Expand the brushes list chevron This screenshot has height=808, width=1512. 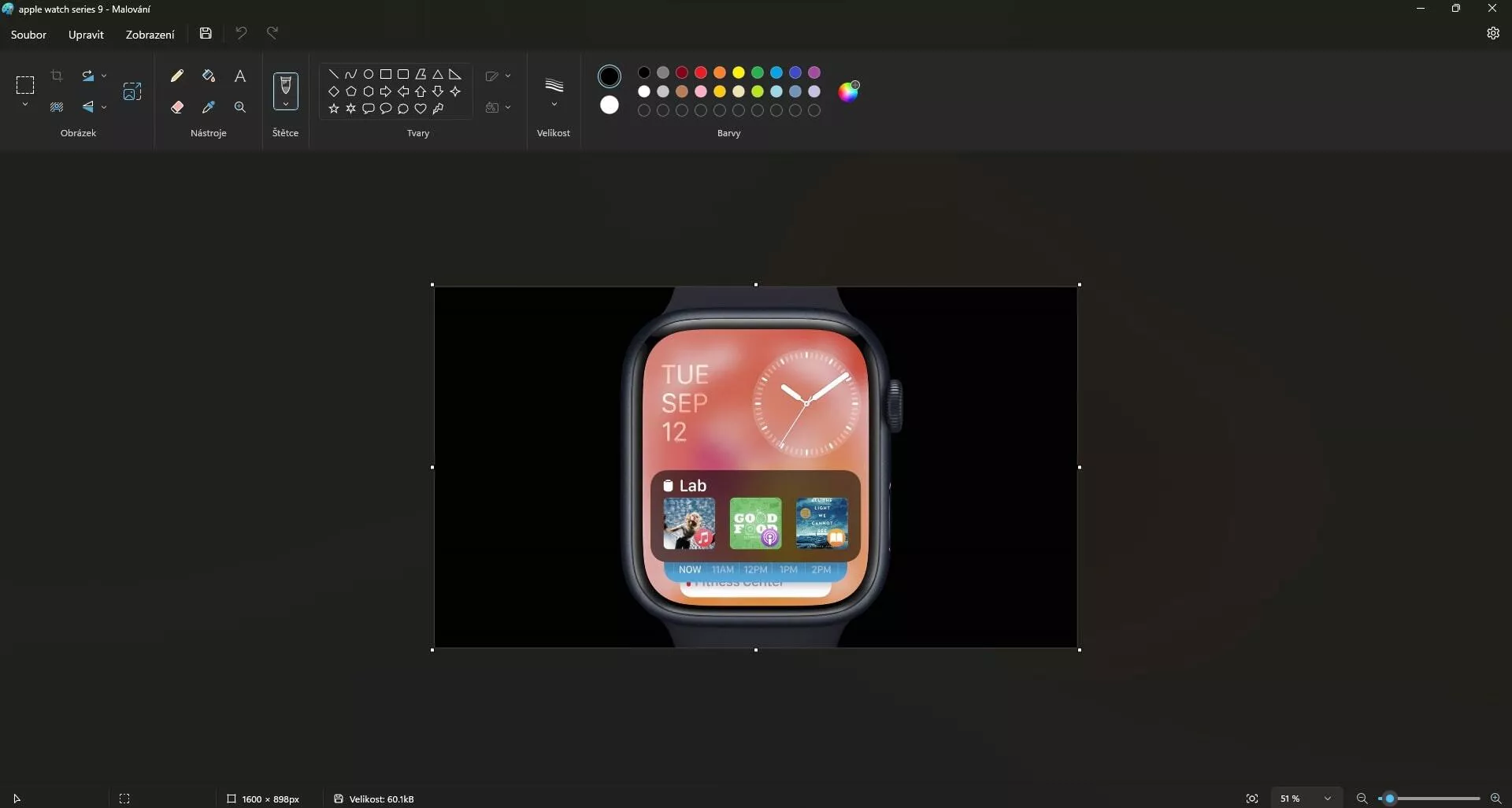tap(286, 104)
